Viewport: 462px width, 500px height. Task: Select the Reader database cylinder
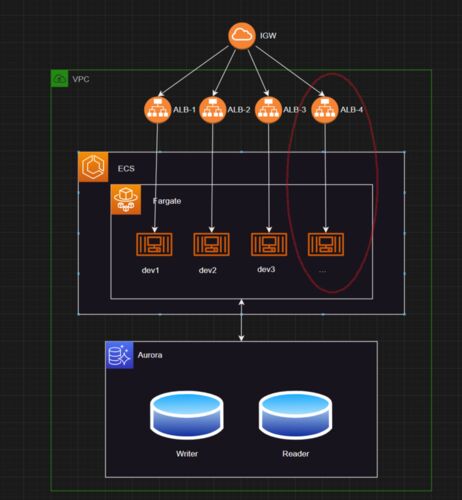[295, 416]
